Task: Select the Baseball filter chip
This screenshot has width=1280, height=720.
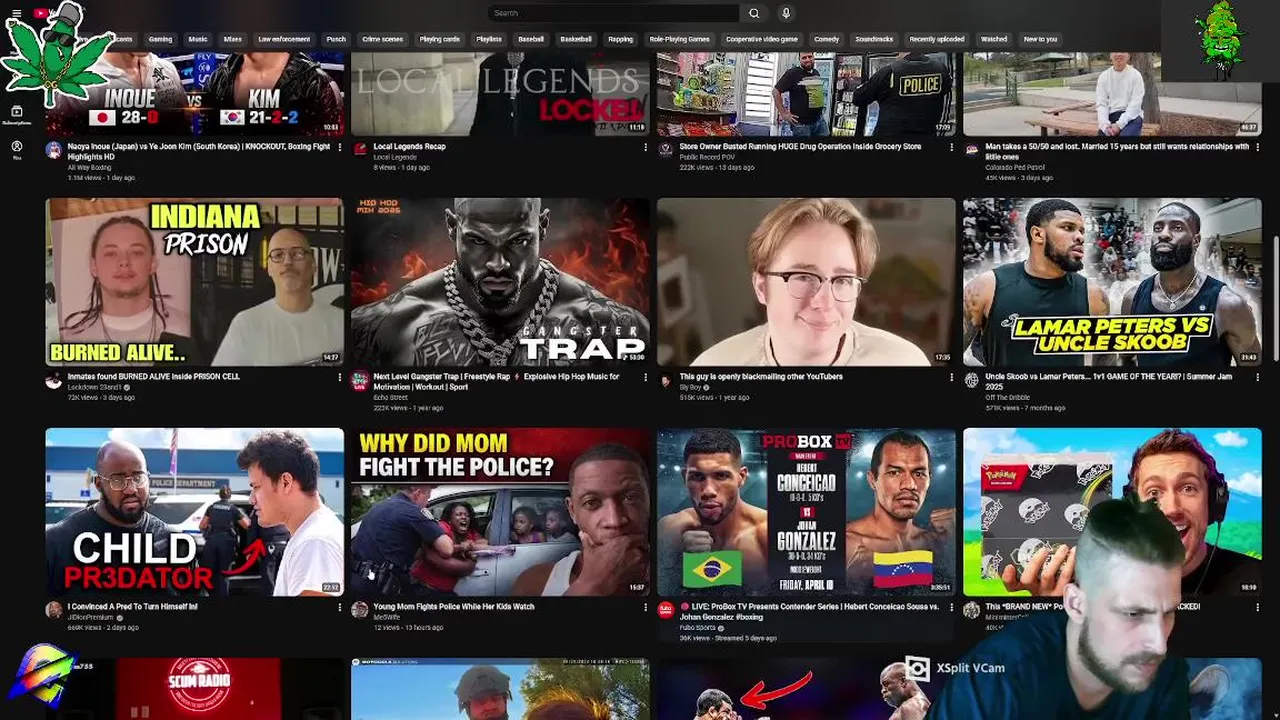Action: 531,39
